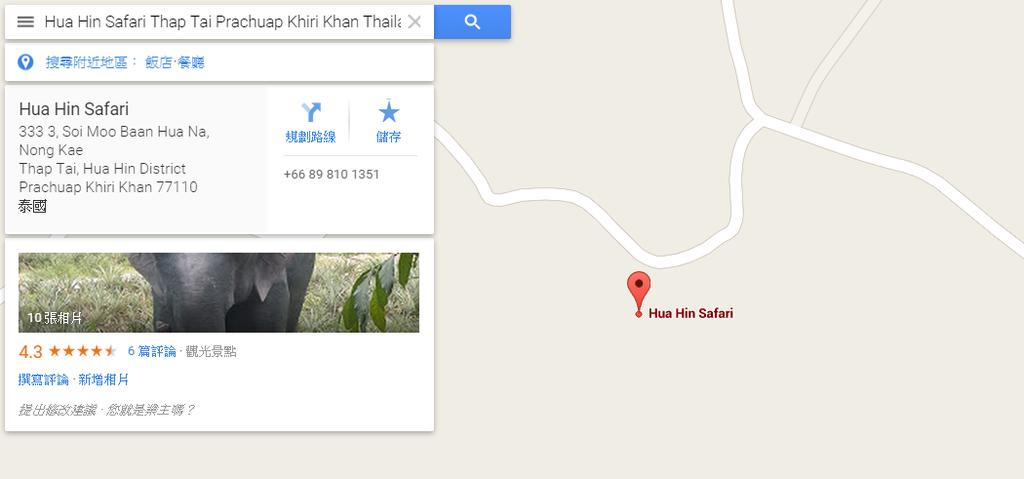Open the 6 篇評論 reviews link
The height and width of the screenshot is (479, 1024).
pyautogui.click(x=152, y=352)
